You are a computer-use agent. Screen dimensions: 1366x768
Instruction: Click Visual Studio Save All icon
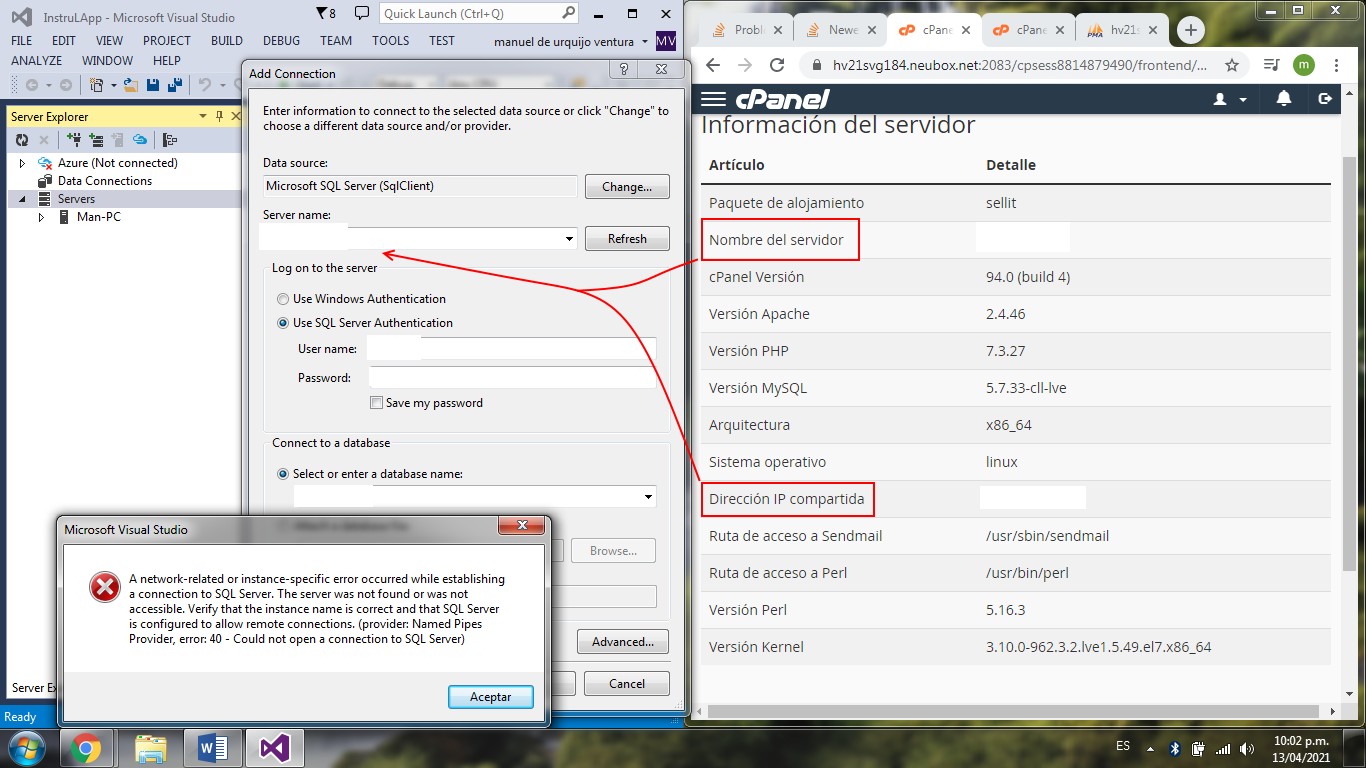175,86
